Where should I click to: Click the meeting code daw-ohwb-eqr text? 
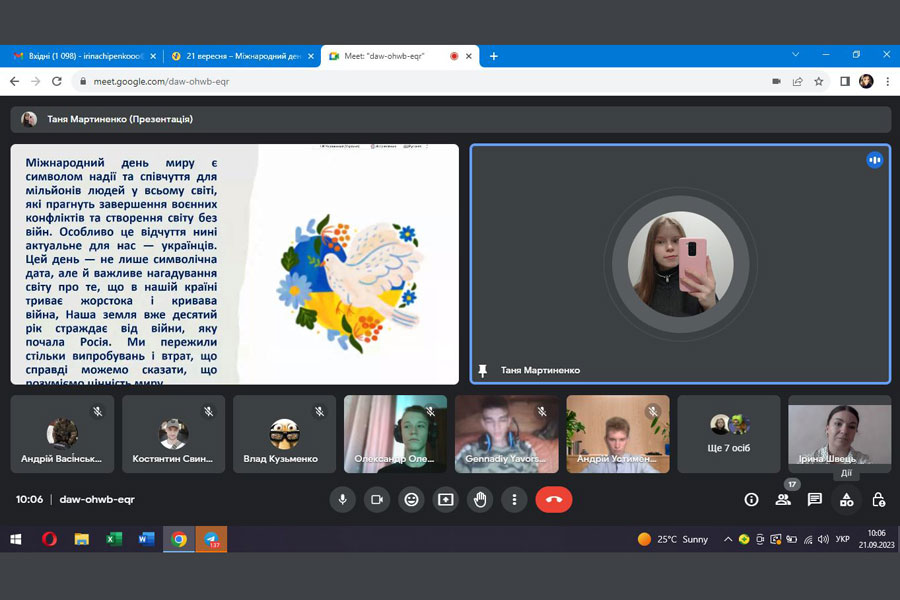(97, 500)
